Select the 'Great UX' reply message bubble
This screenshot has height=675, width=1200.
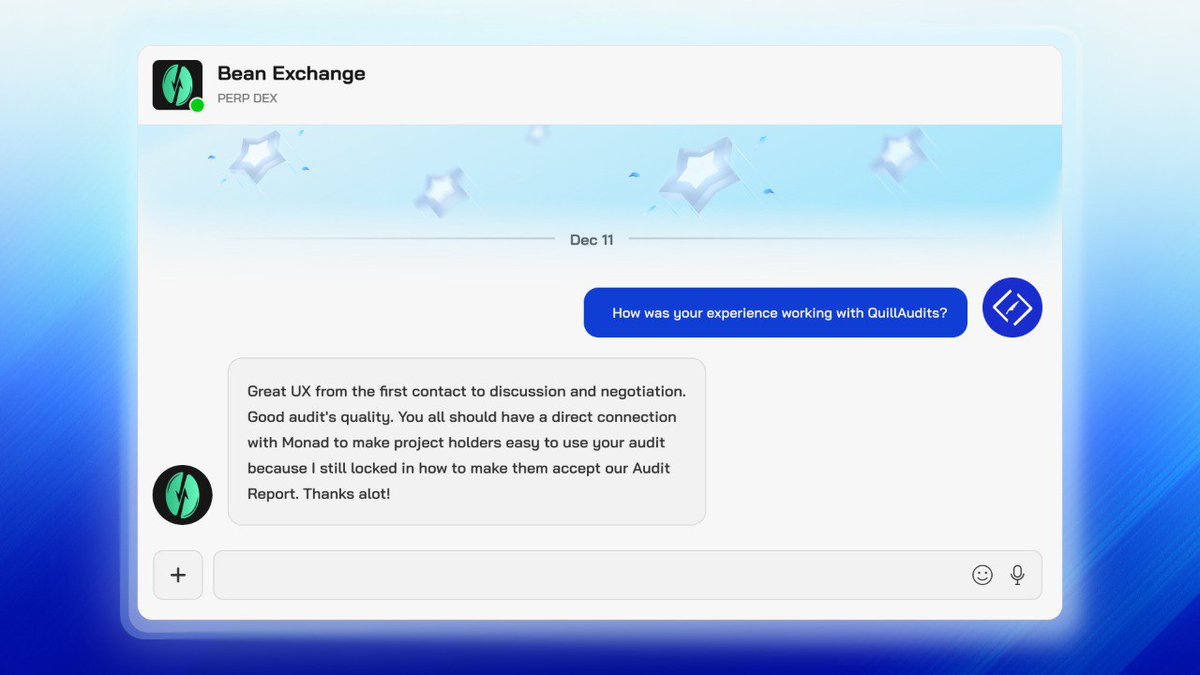pyautogui.click(x=467, y=441)
